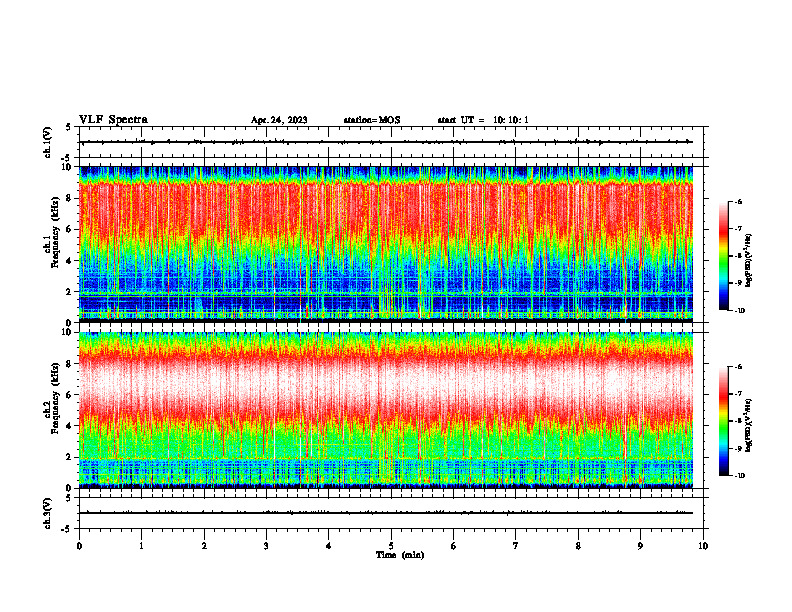Click the ch.2 spectrogram panel
Screen dimensions: 792x612
(386, 410)
